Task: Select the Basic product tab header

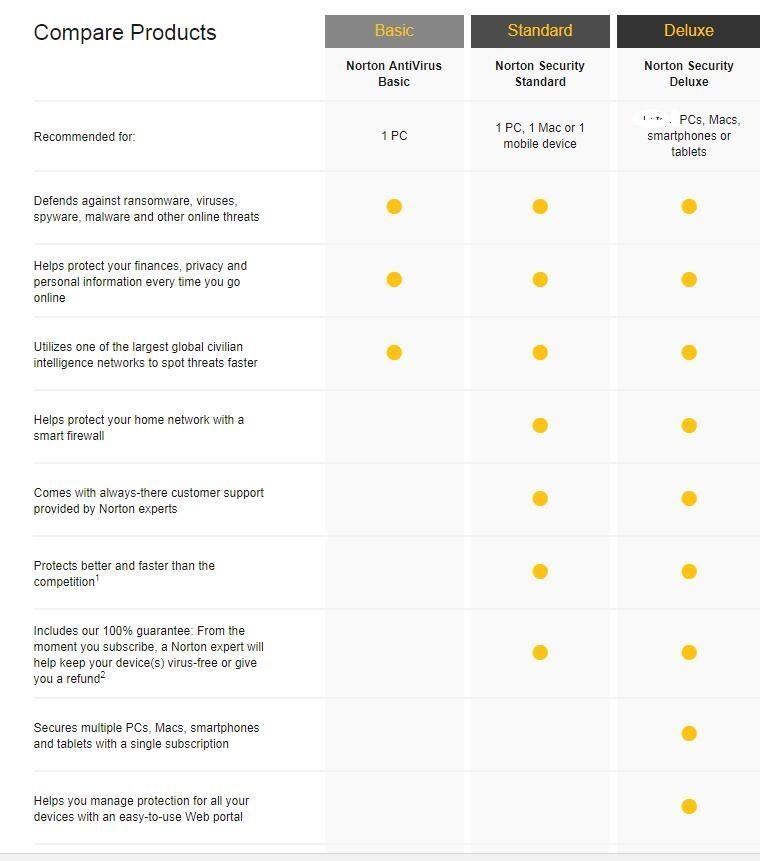Action: tap(394, 31)
